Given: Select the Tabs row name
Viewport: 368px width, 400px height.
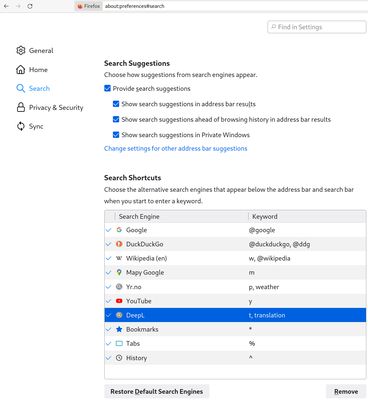Looking at the screenshot, I should click(x=133, y=344).
